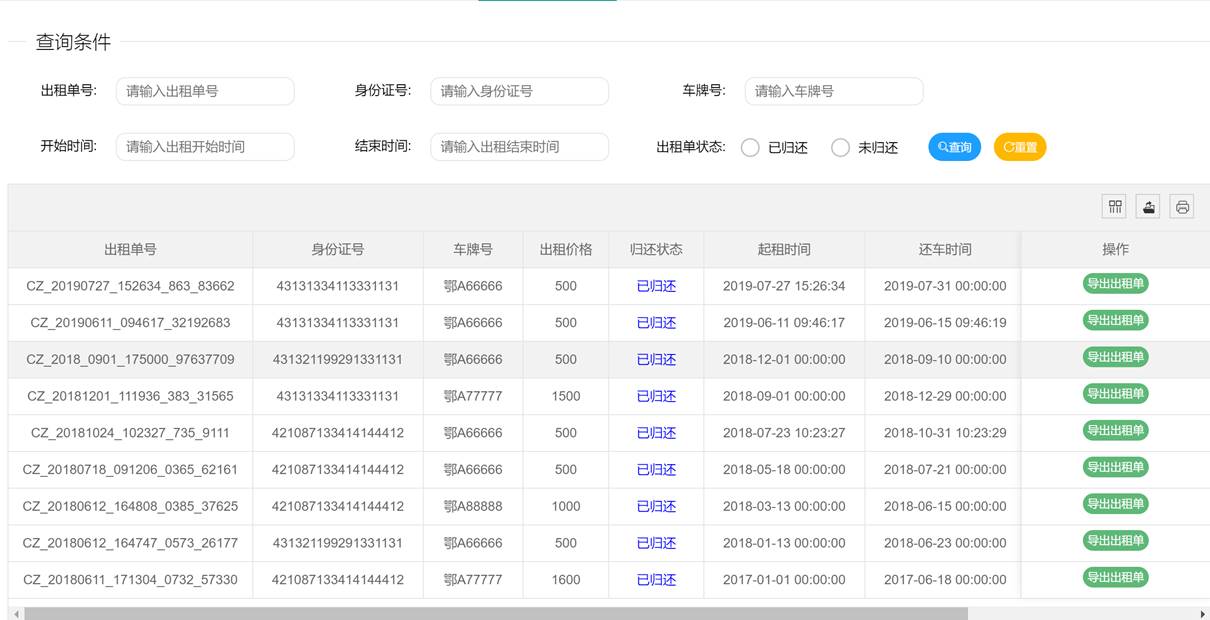This screenshot has height=620, width=1210.
Task: Click return time 2018-07-21 00:00:00
Action: pyautogui.click(x=945, y=469)
